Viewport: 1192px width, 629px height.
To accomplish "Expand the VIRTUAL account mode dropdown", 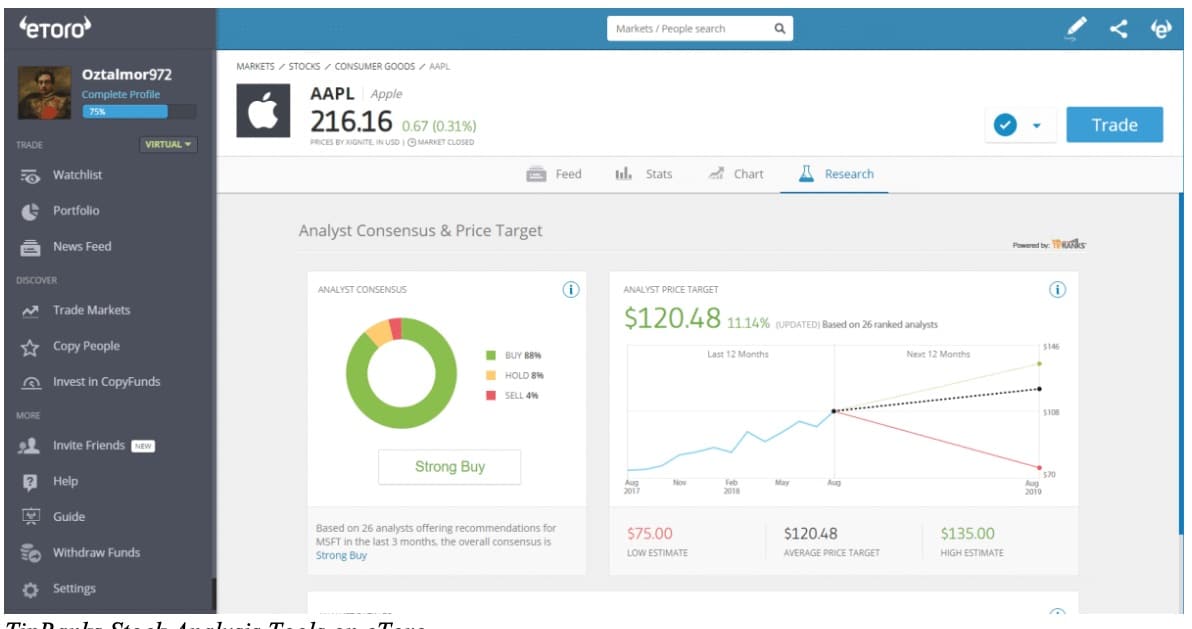I will (x=169, y=144).
